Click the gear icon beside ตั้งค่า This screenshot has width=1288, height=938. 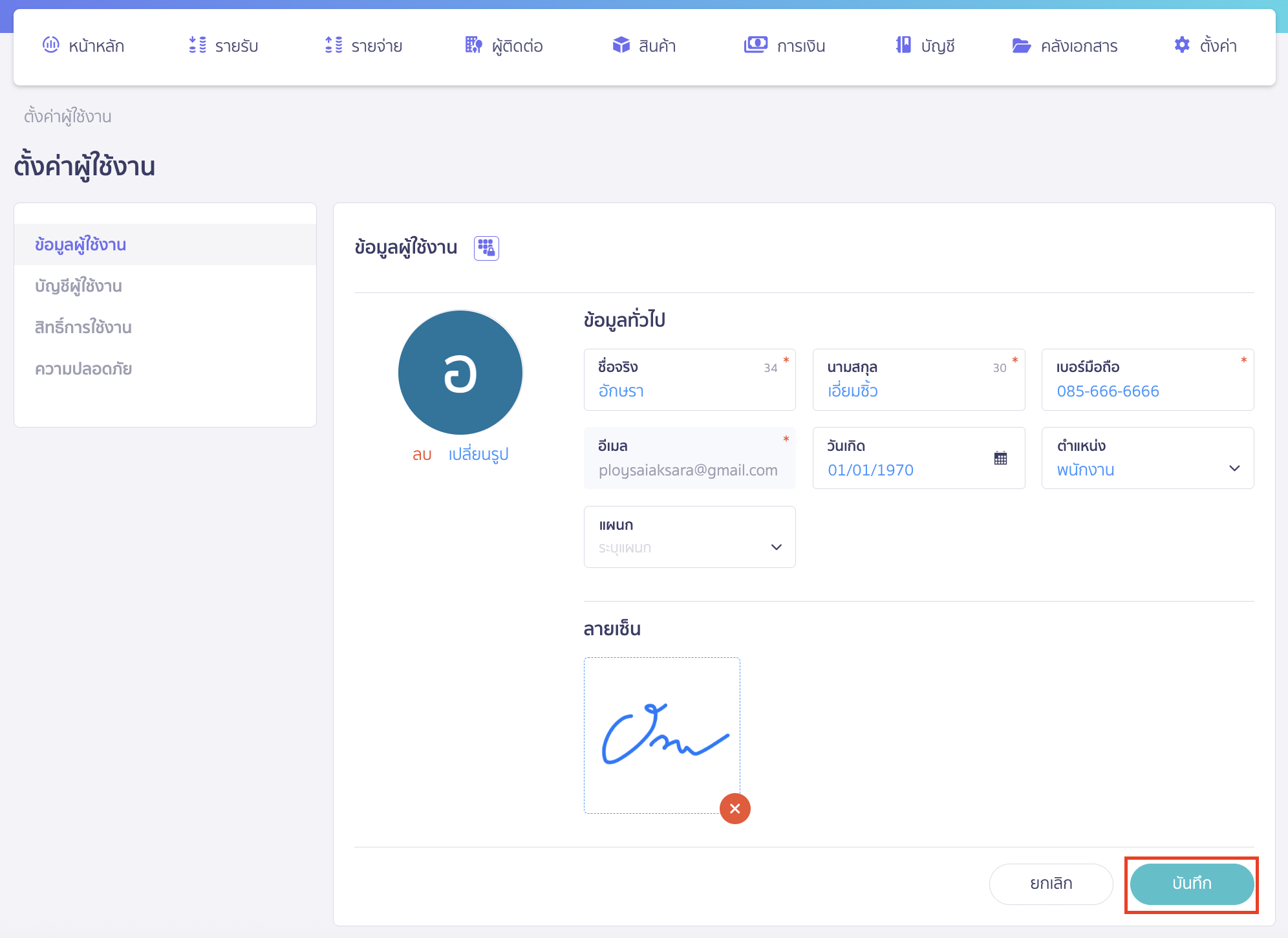click(x=1182, y=45)
